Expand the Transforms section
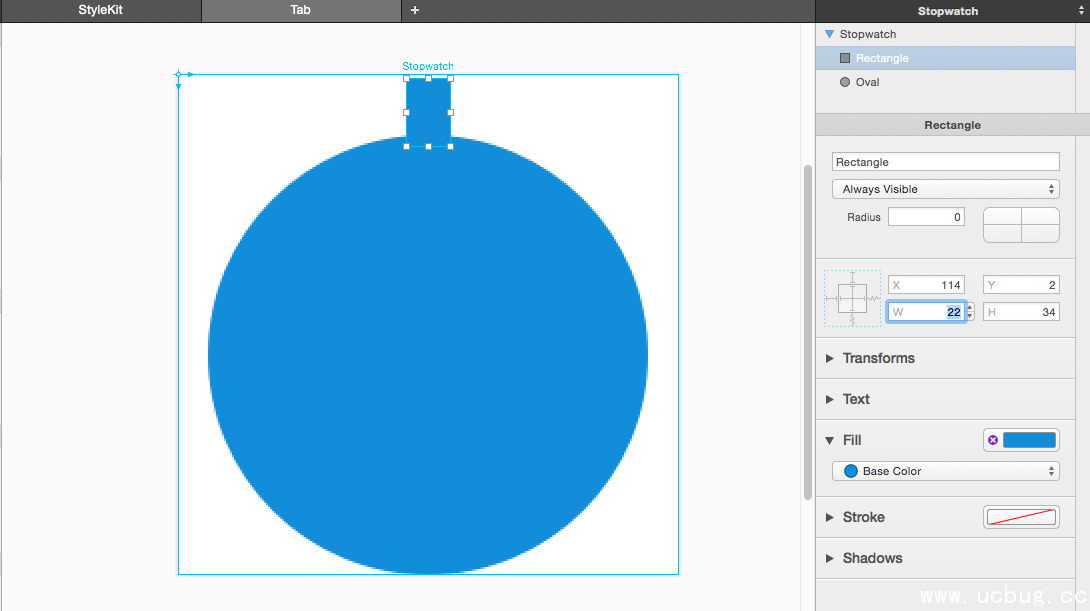 coord(829,359)
